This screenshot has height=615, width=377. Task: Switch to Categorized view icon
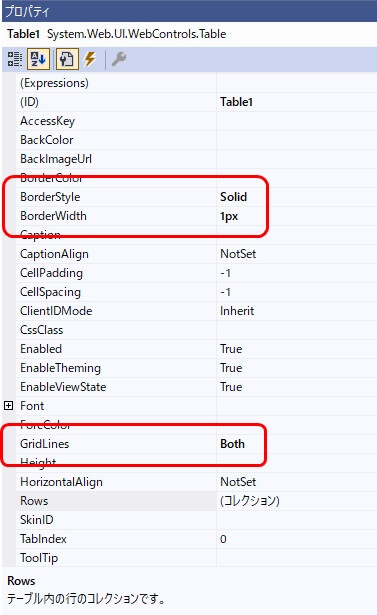[x=15, y=59]
